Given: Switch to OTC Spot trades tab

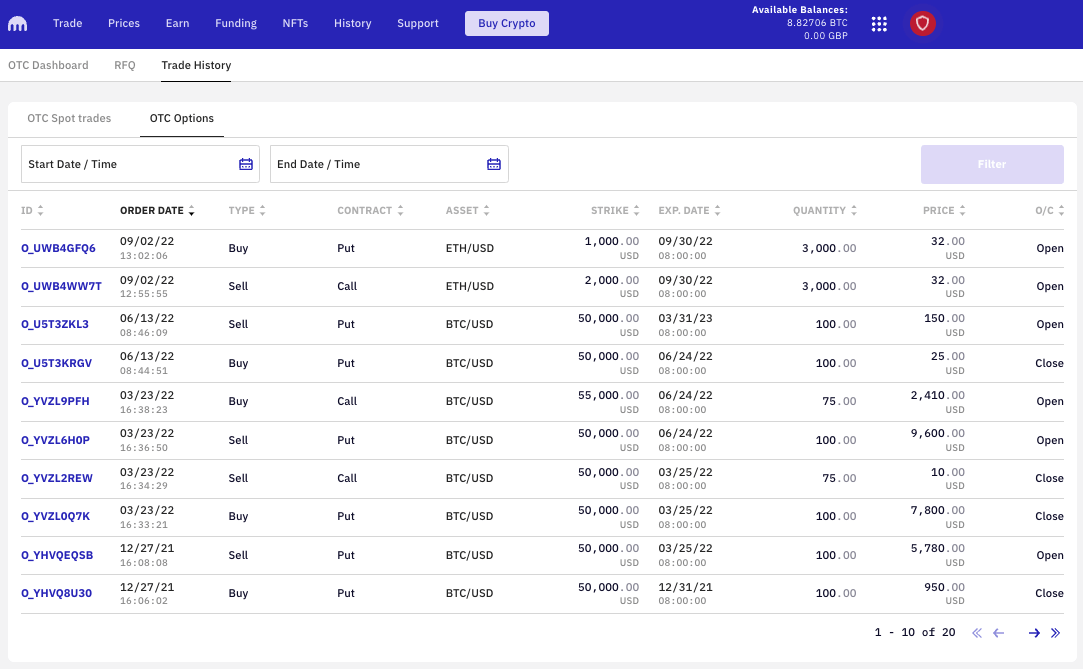Looking at the screenshot, I should tap(69, 118).
